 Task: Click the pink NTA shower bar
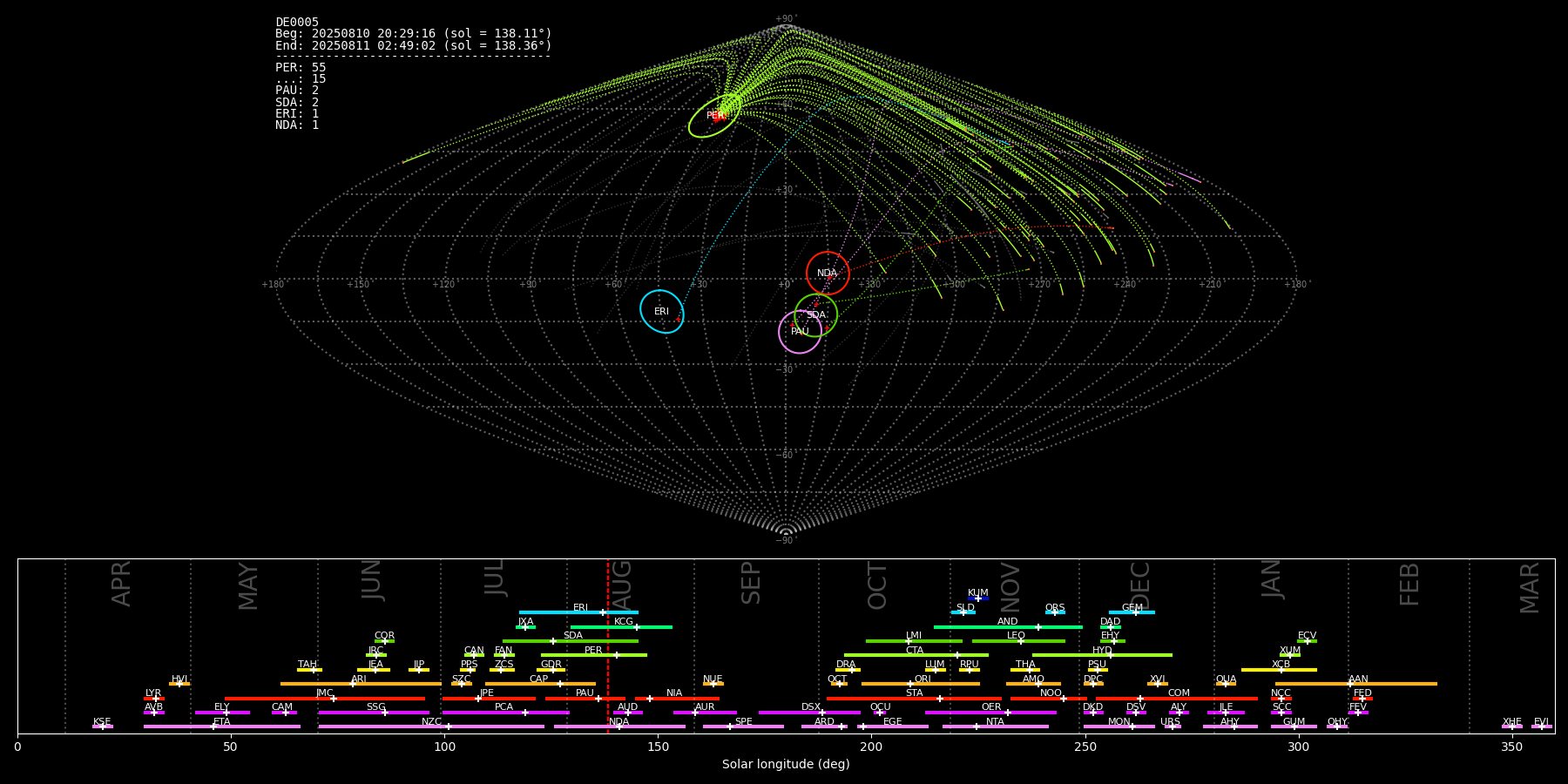click(x=995, y=727)
